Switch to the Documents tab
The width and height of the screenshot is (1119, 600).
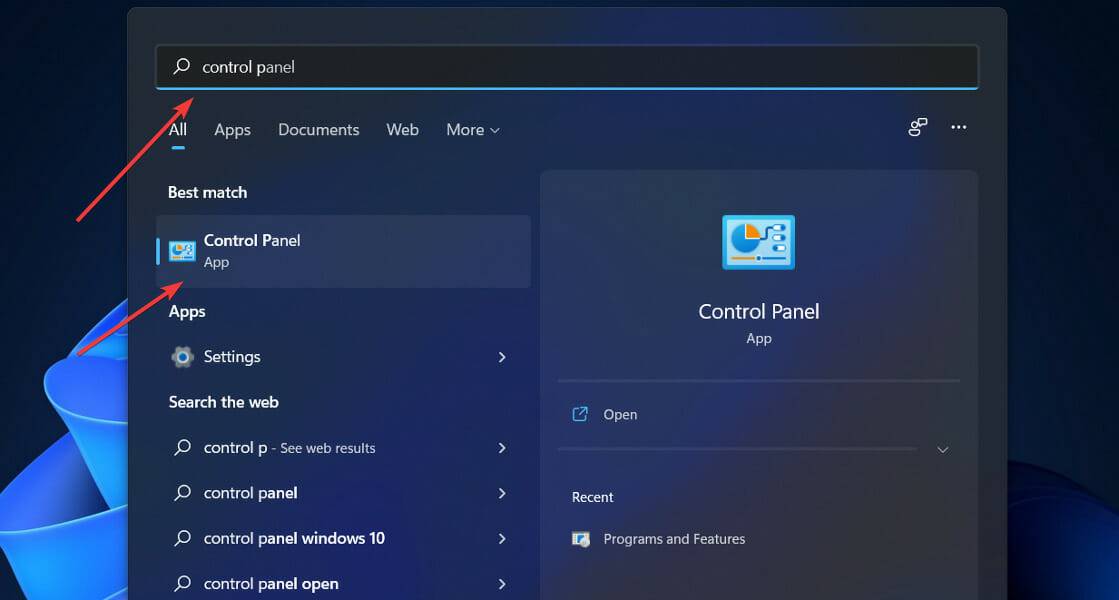point(318,129)
